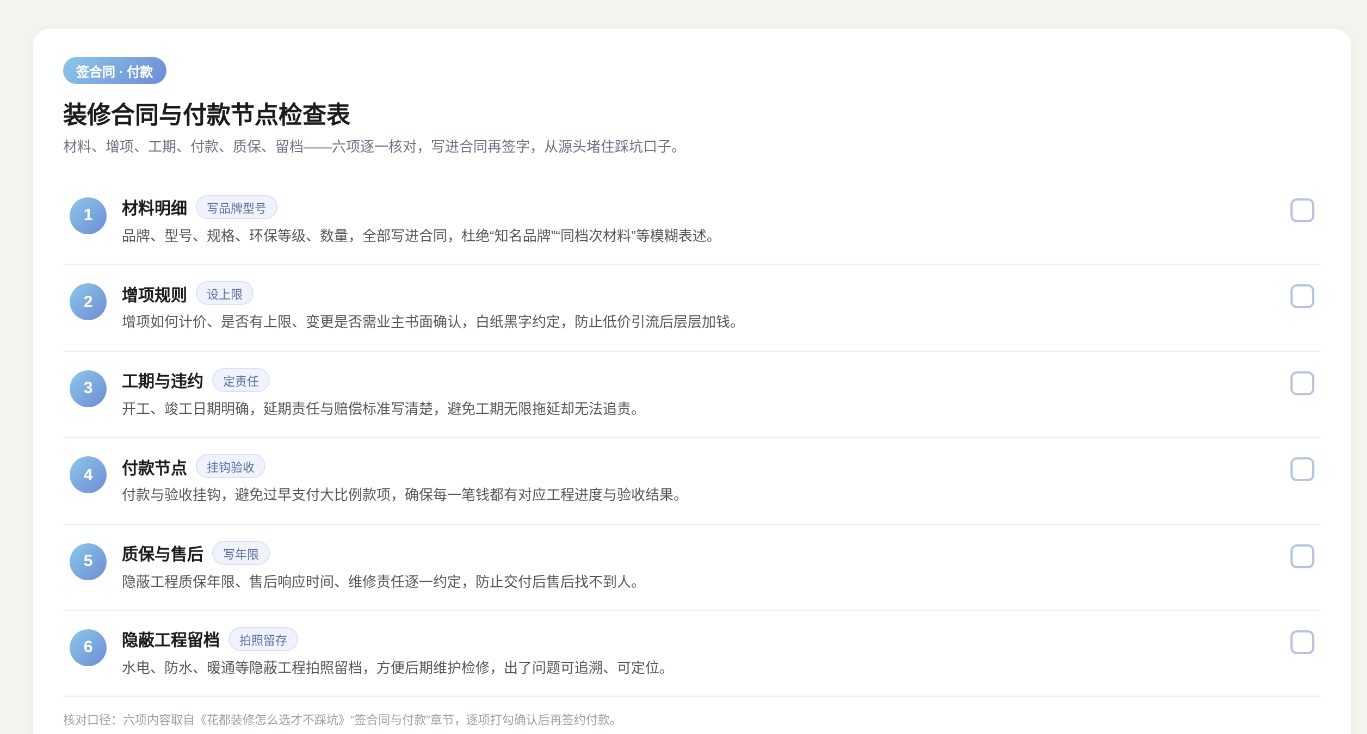Click the 隐蔽工程留档 item title
The height and width of the screenshot is (734, 1367).
171,640
